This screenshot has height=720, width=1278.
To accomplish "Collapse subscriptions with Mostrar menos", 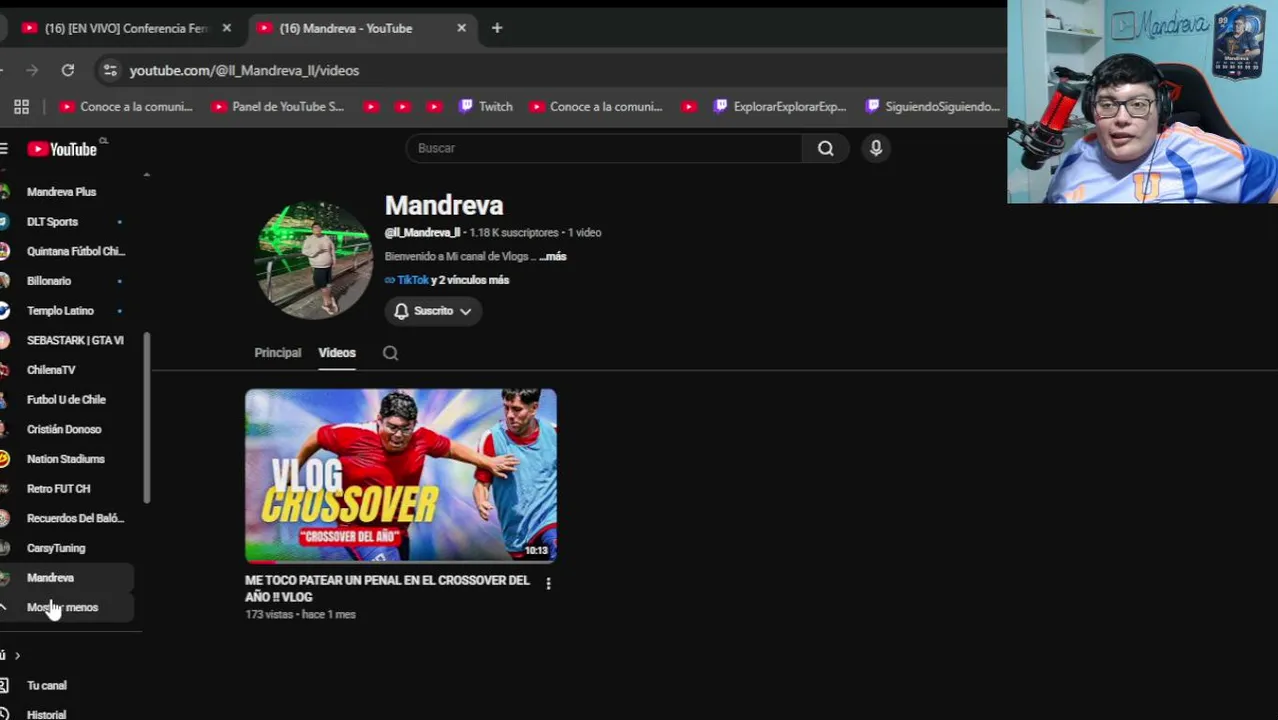I will tap(62, 608).
